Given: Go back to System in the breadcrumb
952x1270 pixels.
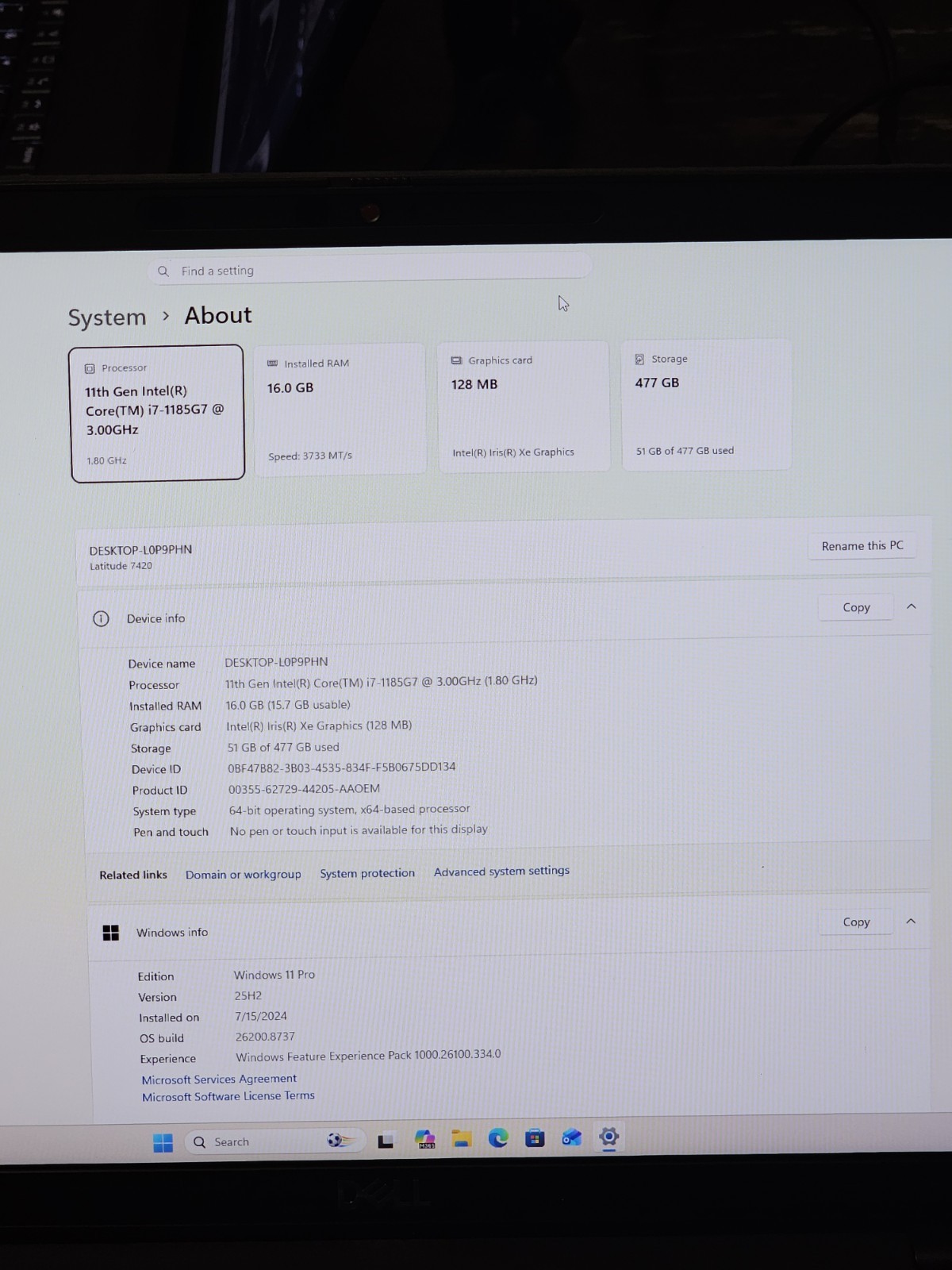Looking at the screenshot, I should (107, 317).
